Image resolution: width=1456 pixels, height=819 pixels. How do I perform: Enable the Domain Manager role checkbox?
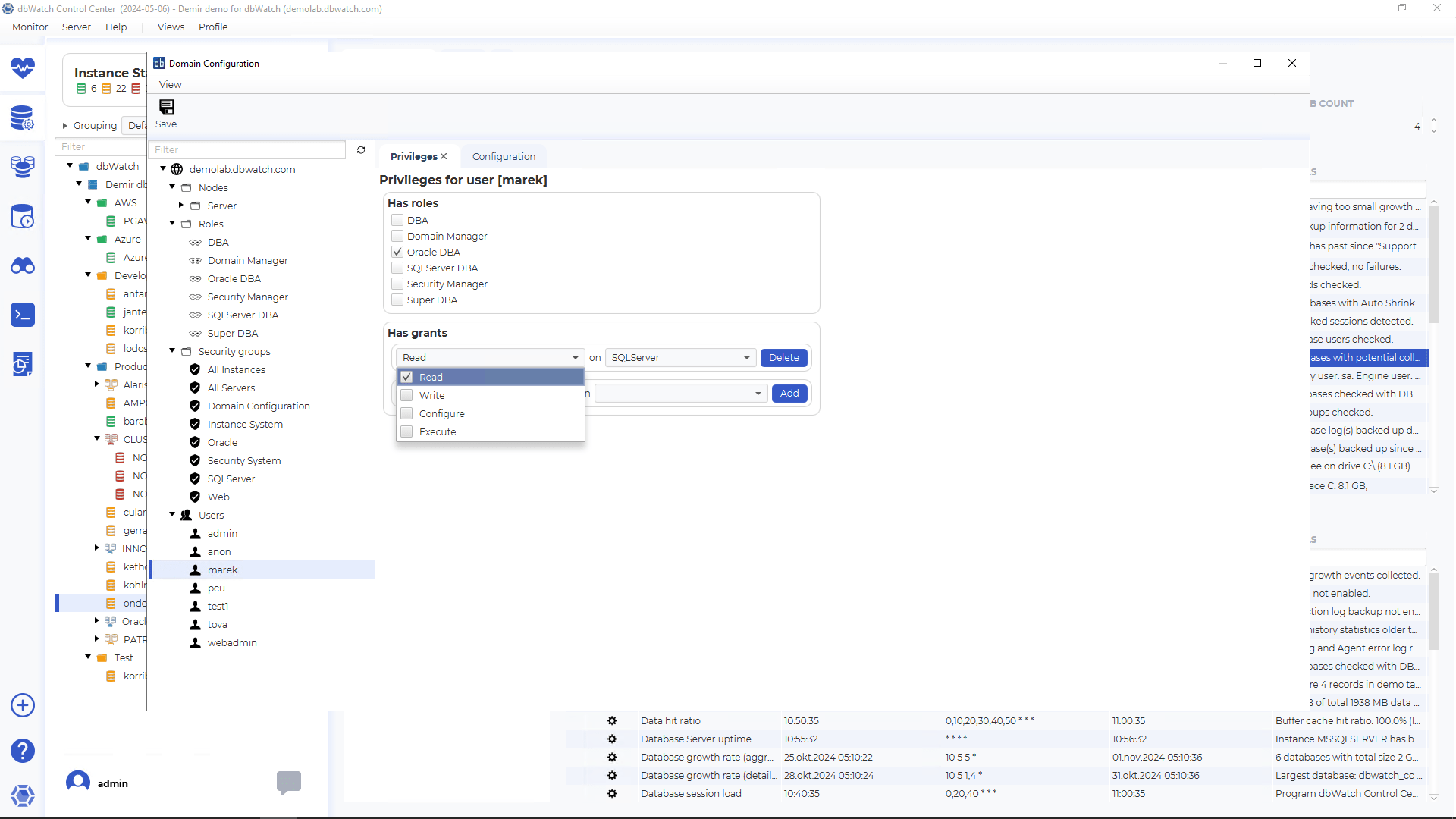tap(397, 237)
